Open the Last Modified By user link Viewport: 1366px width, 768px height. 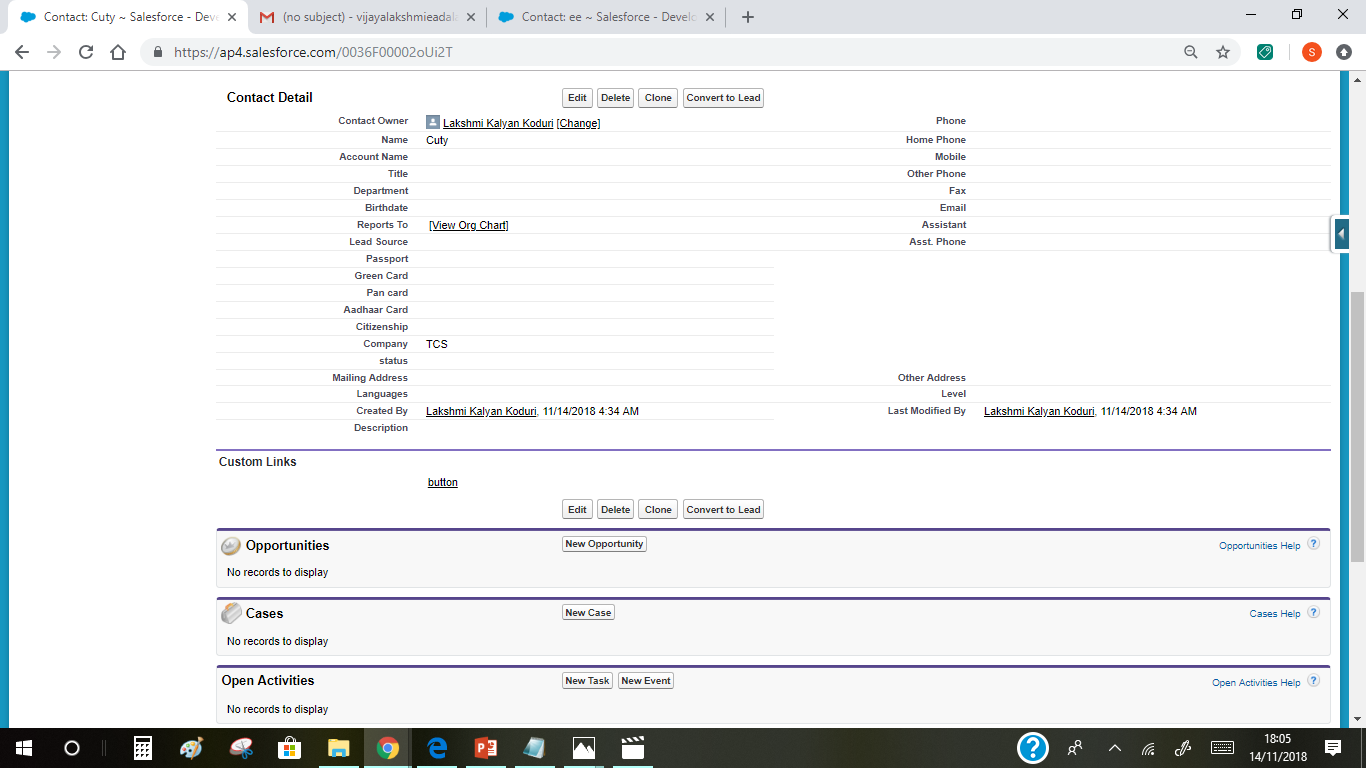coord(1039,412)
